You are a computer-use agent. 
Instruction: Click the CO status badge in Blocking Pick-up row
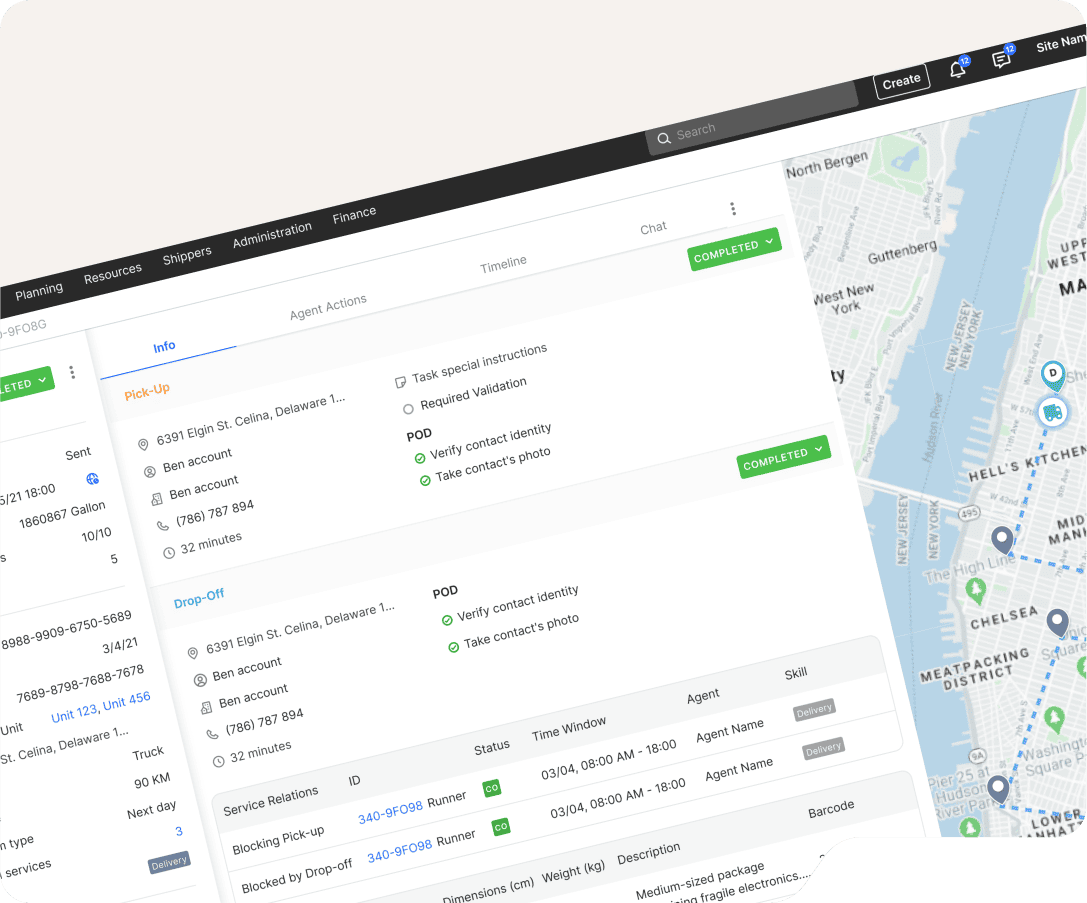pyautogui.click(x=492, y=789)
